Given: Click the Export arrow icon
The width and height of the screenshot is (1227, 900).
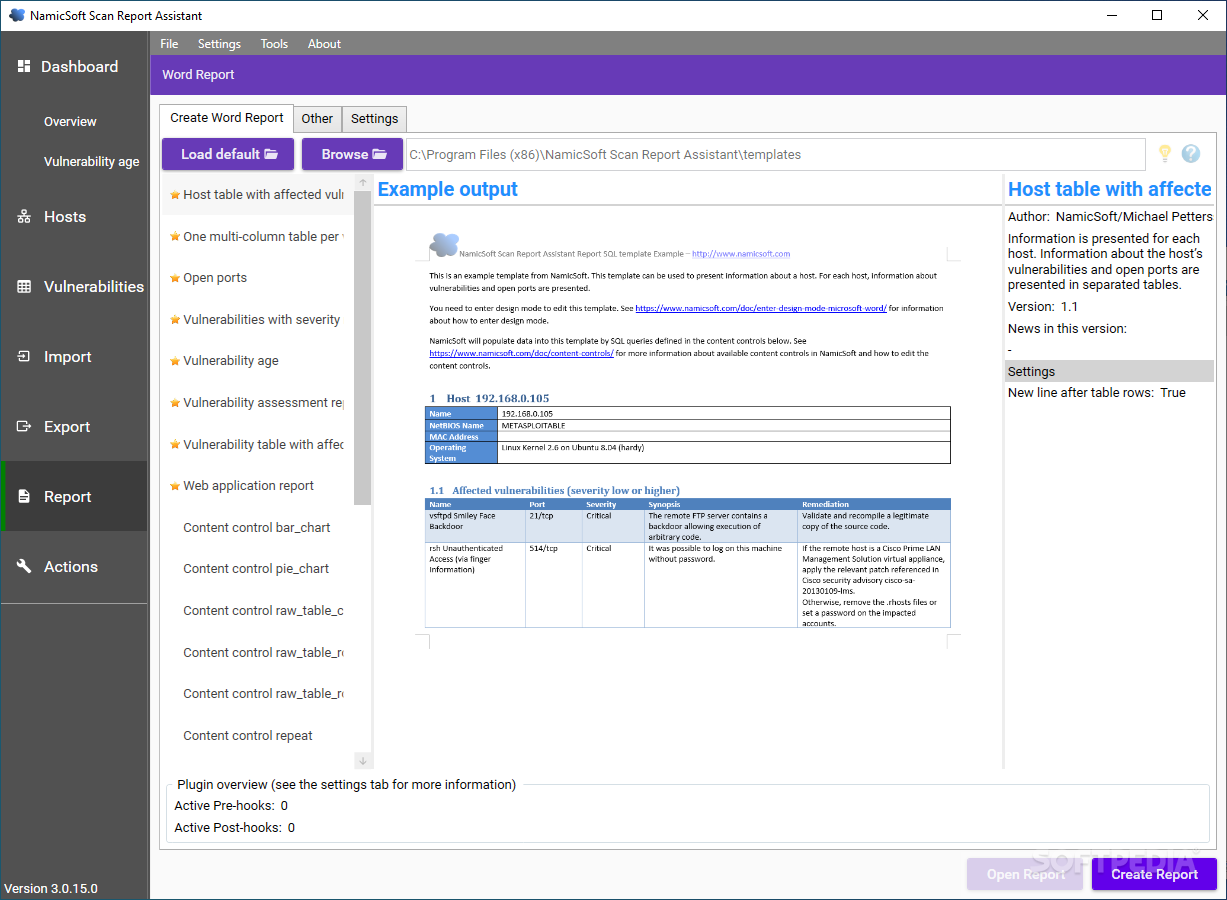Looking at the screenshot, I should click(24, 426).
